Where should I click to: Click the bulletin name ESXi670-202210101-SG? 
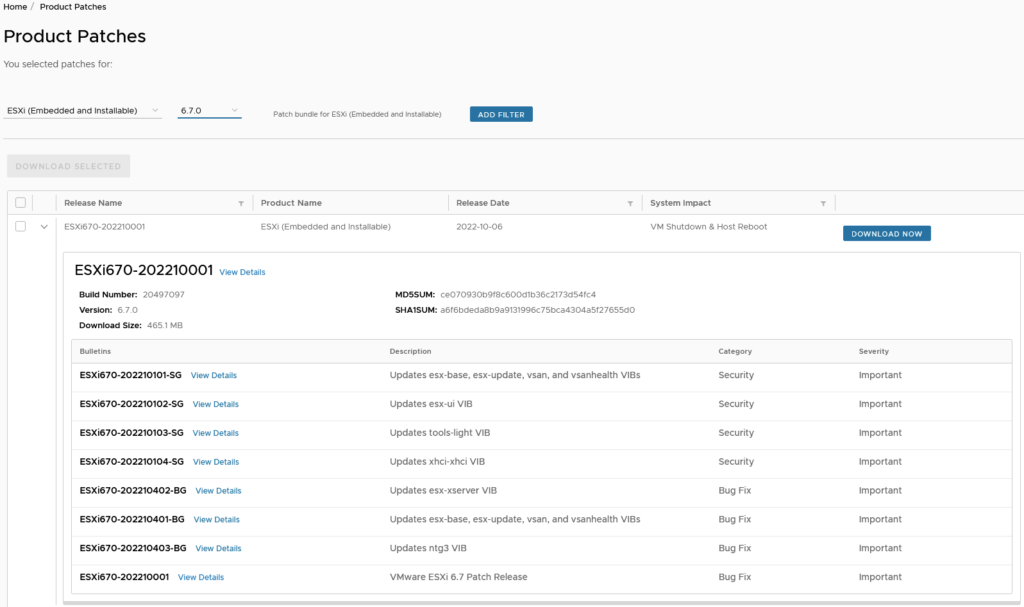131,375
